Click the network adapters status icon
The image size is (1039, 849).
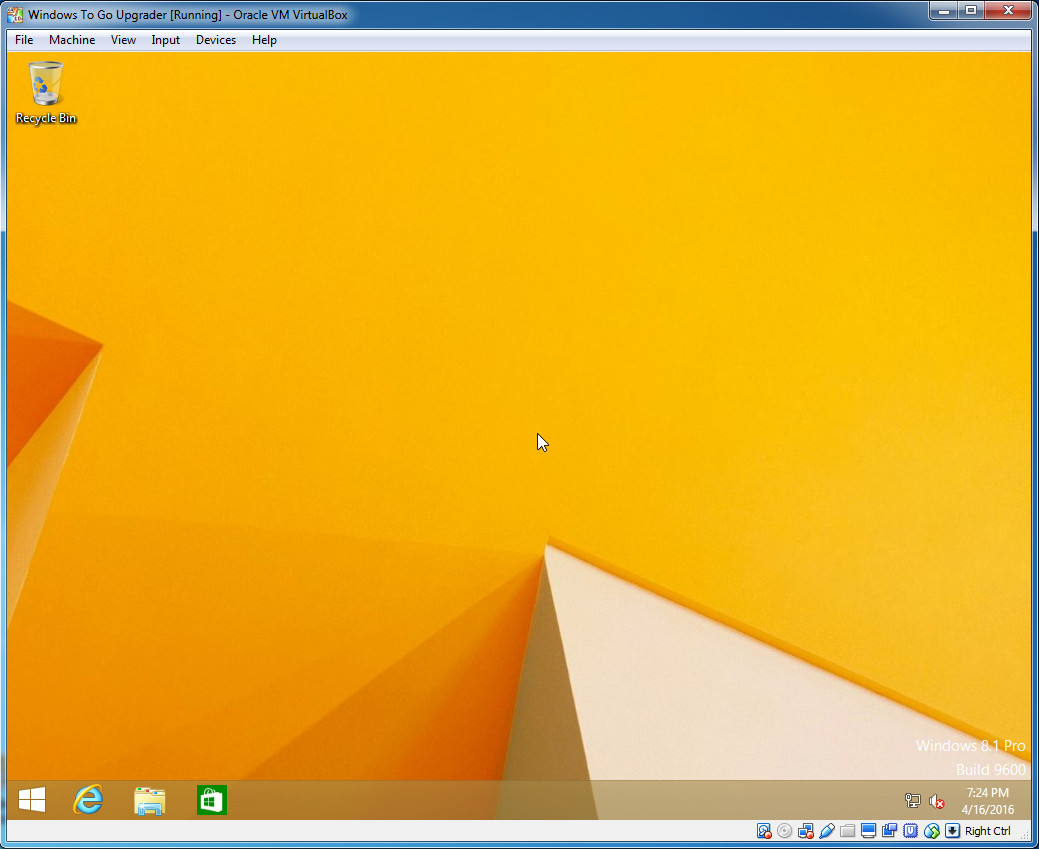pyautogui.click(x=806, y=831)
